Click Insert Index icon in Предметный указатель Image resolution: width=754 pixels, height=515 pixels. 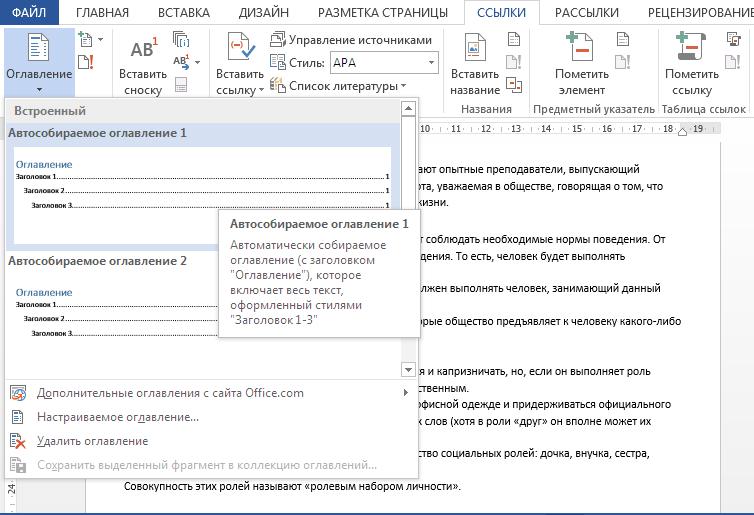point(623,39)
